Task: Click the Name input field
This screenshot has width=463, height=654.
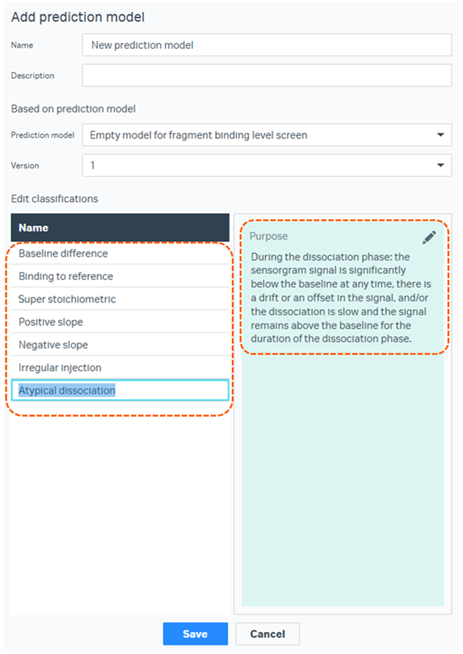Action: 267,45
